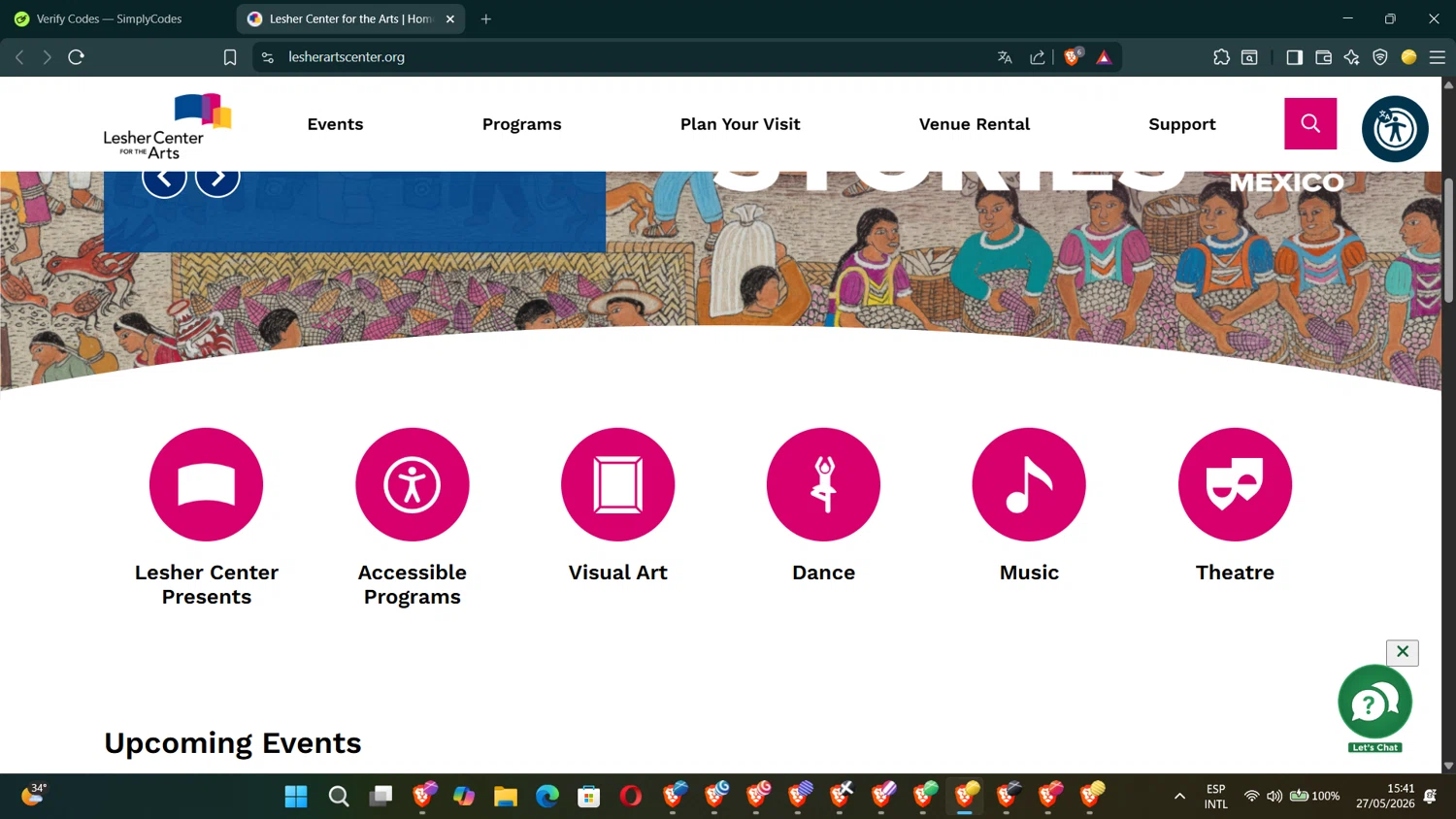Open the Brave Rewards triangle icon

tap(1104, 57)
